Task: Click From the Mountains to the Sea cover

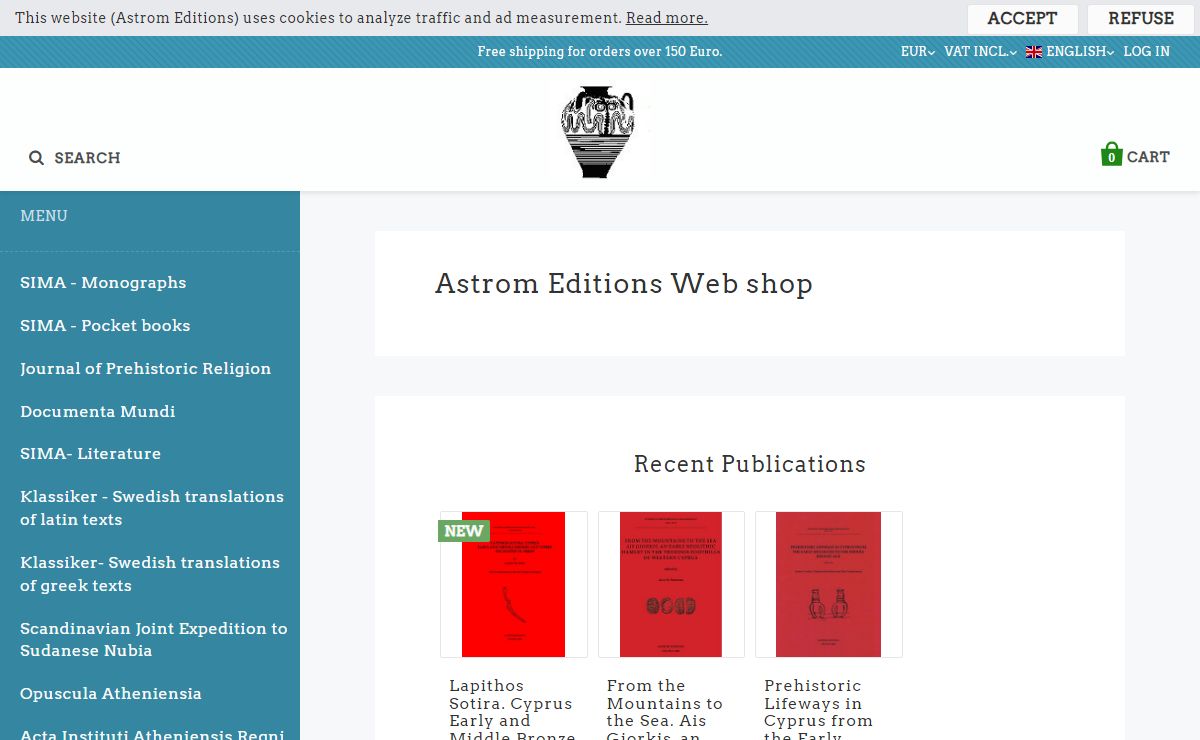Action: [x=671, y=585]
